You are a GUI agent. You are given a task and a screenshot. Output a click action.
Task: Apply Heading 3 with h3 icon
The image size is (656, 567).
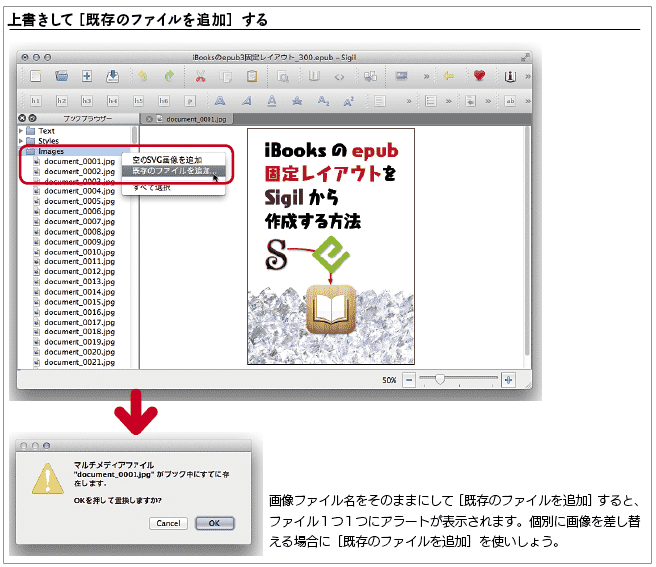87,101
